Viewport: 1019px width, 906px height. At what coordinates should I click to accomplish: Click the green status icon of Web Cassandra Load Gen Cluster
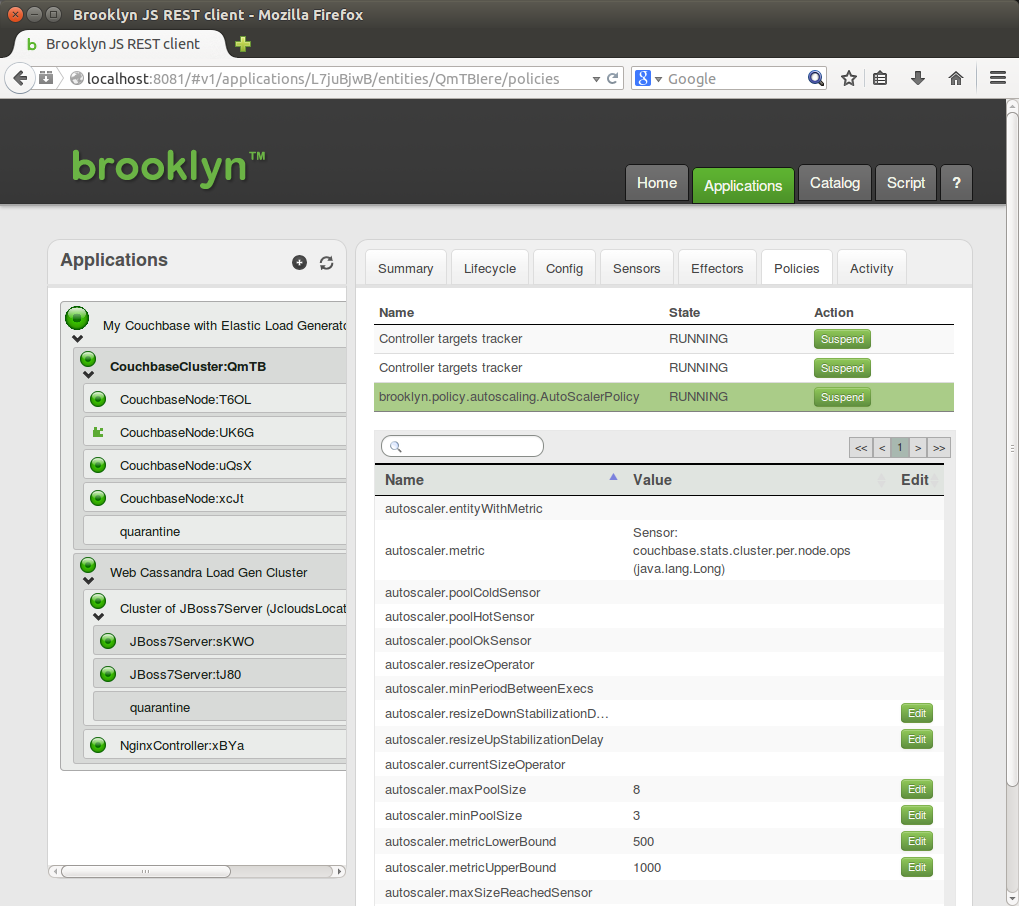(88, 565)
